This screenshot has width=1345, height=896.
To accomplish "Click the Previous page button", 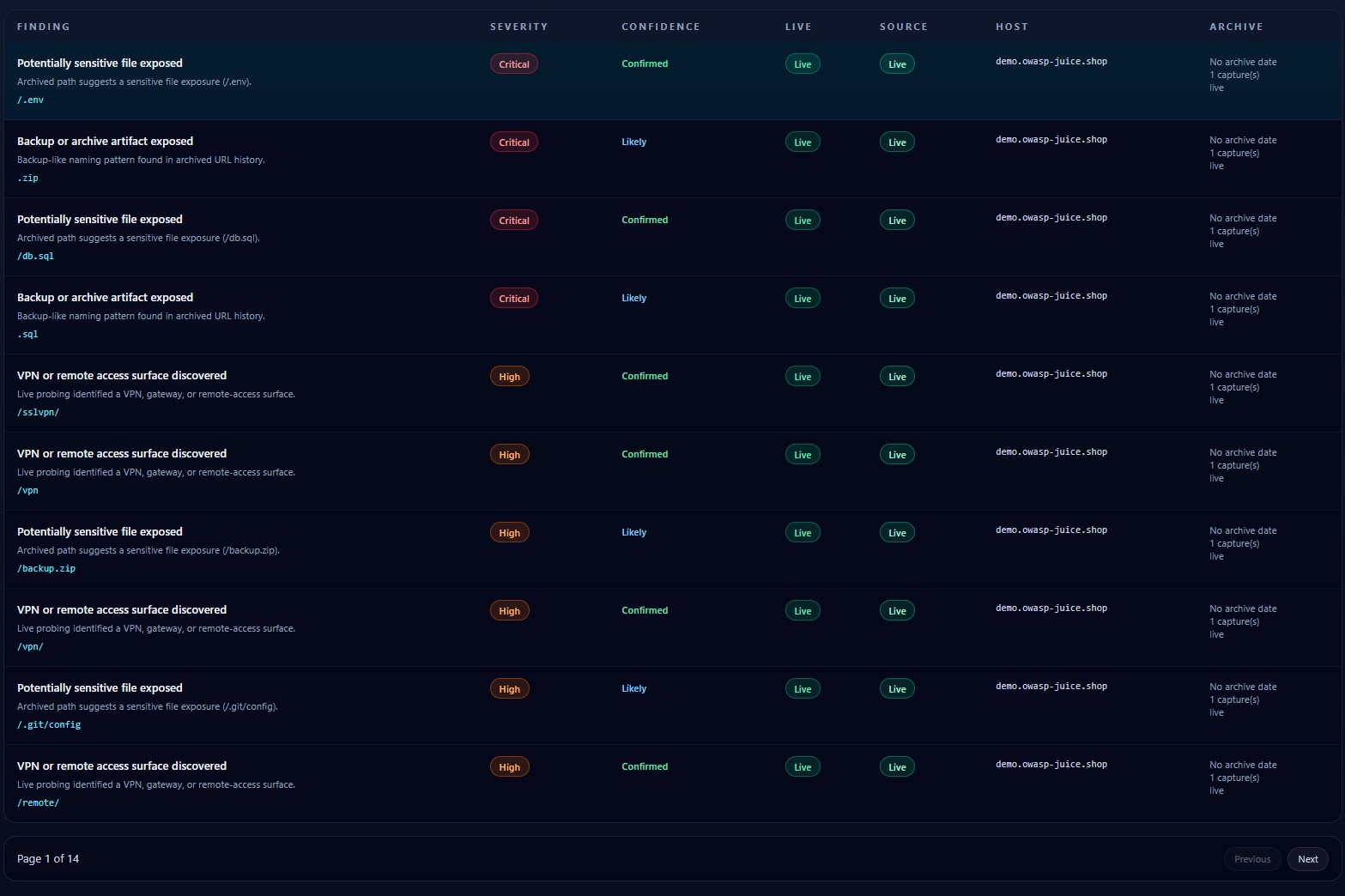I will pyautogui.click(x=1252, y=859).
